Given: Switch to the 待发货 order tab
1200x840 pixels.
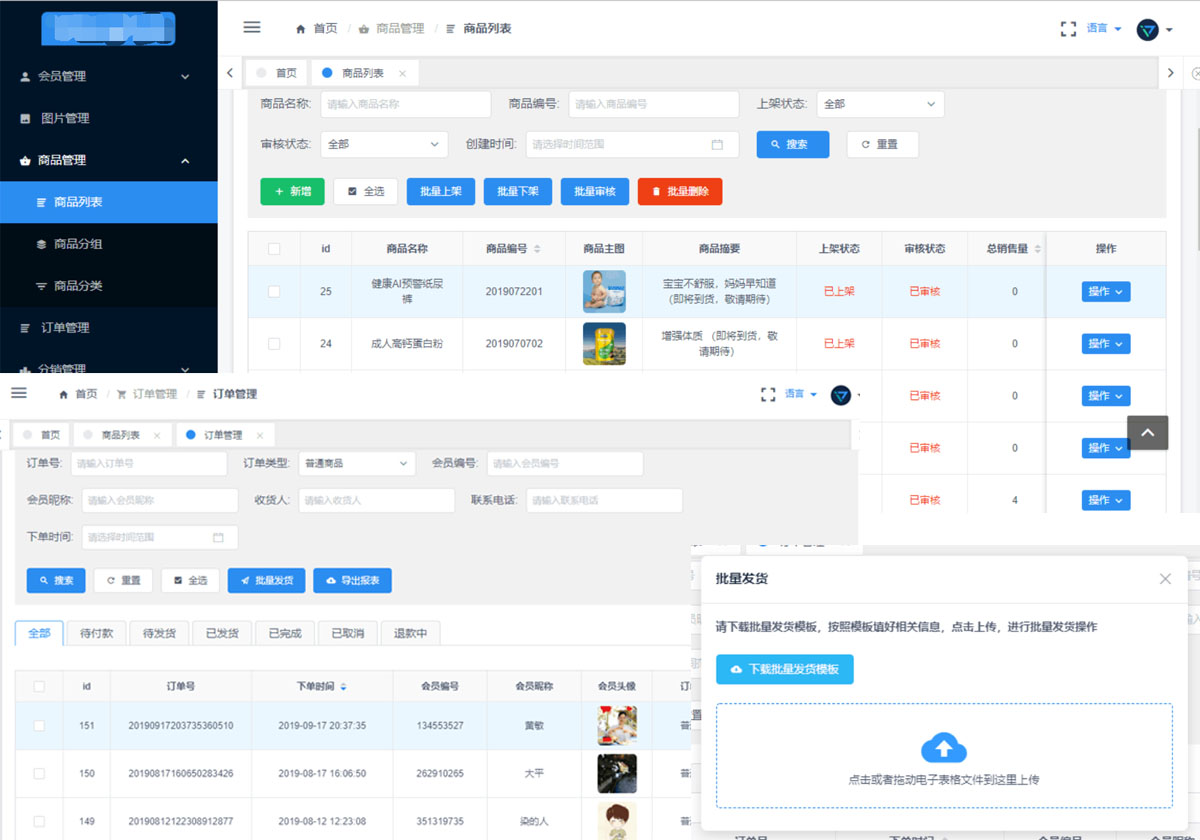Looking at the screenshot, I should pos(159,633).
